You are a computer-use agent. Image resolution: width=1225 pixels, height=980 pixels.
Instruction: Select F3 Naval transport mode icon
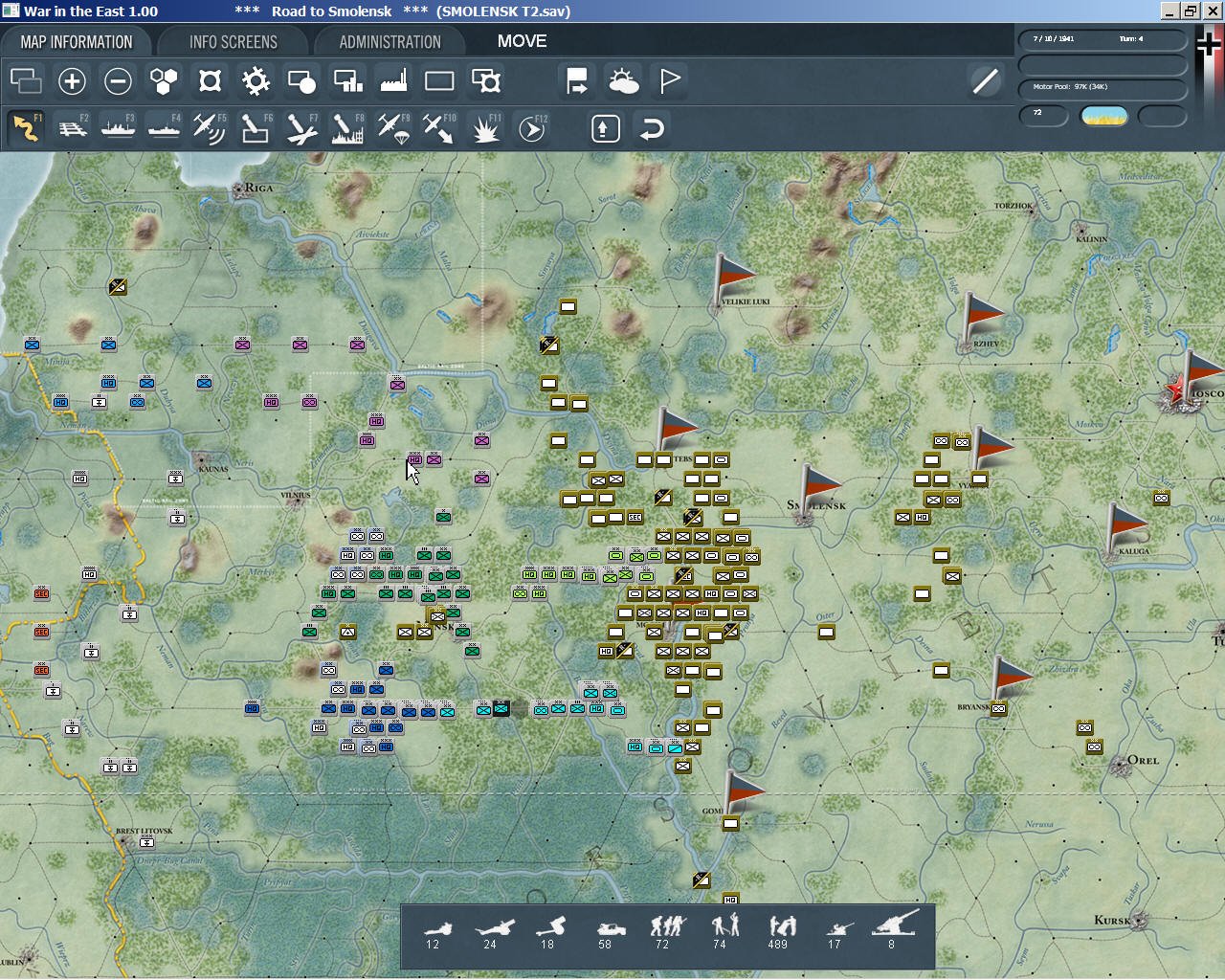(x=119, y=128)
